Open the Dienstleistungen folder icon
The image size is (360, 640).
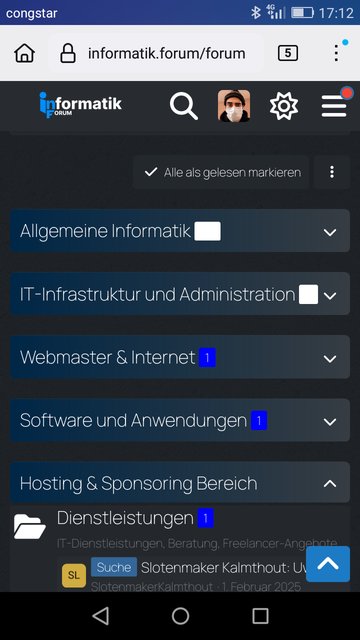[x=29, y=527]
